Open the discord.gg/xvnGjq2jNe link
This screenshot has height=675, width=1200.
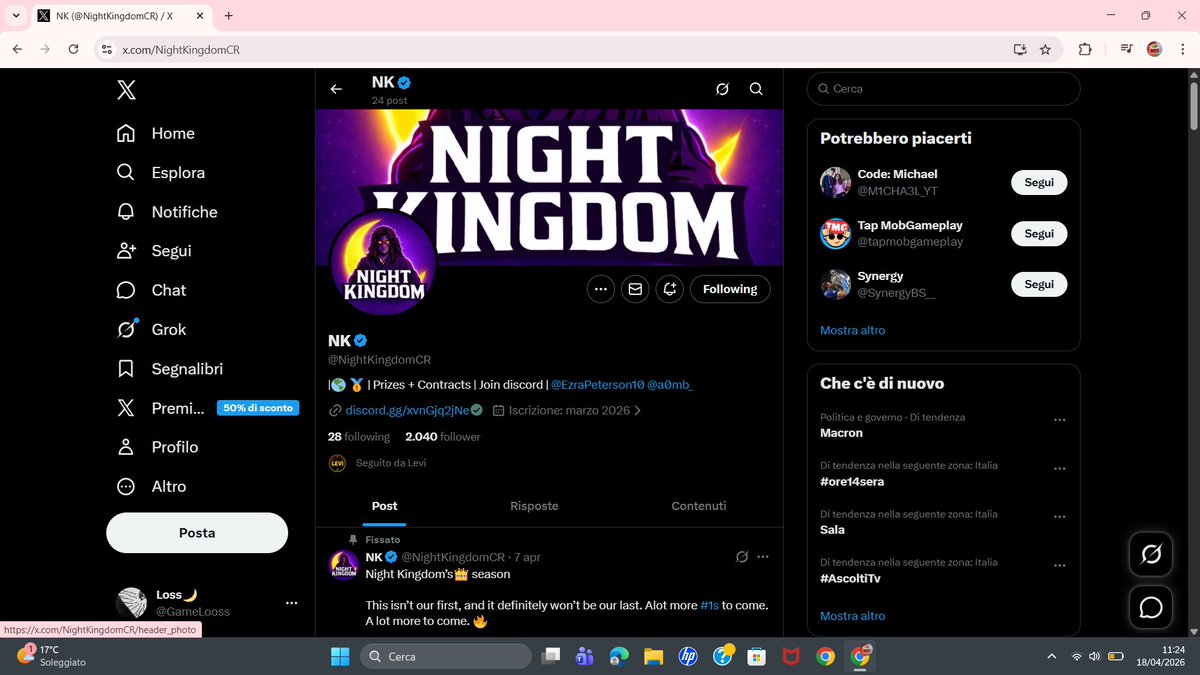pos(406,410)
